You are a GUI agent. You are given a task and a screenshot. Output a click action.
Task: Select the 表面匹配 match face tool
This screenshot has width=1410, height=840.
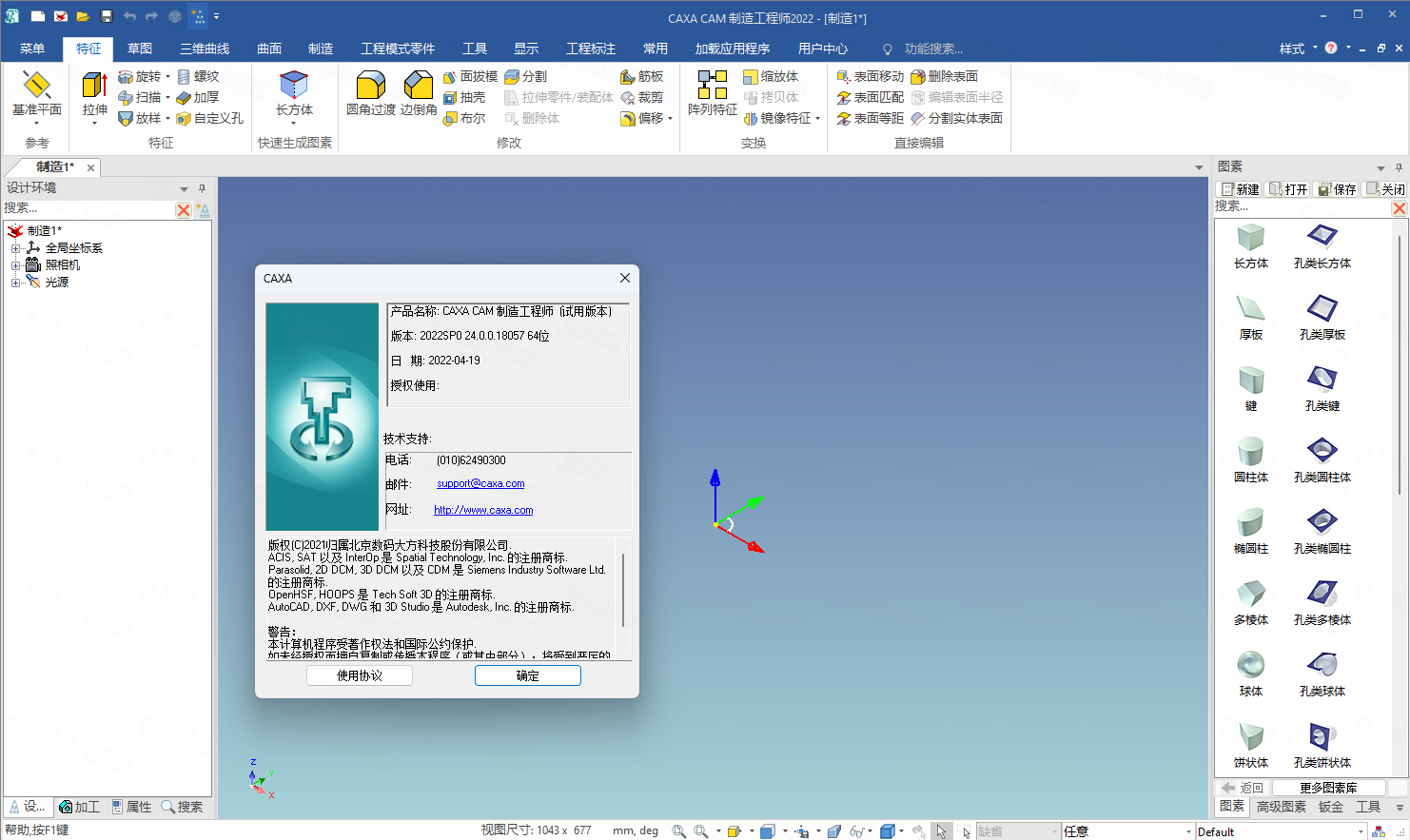[870, 97]
